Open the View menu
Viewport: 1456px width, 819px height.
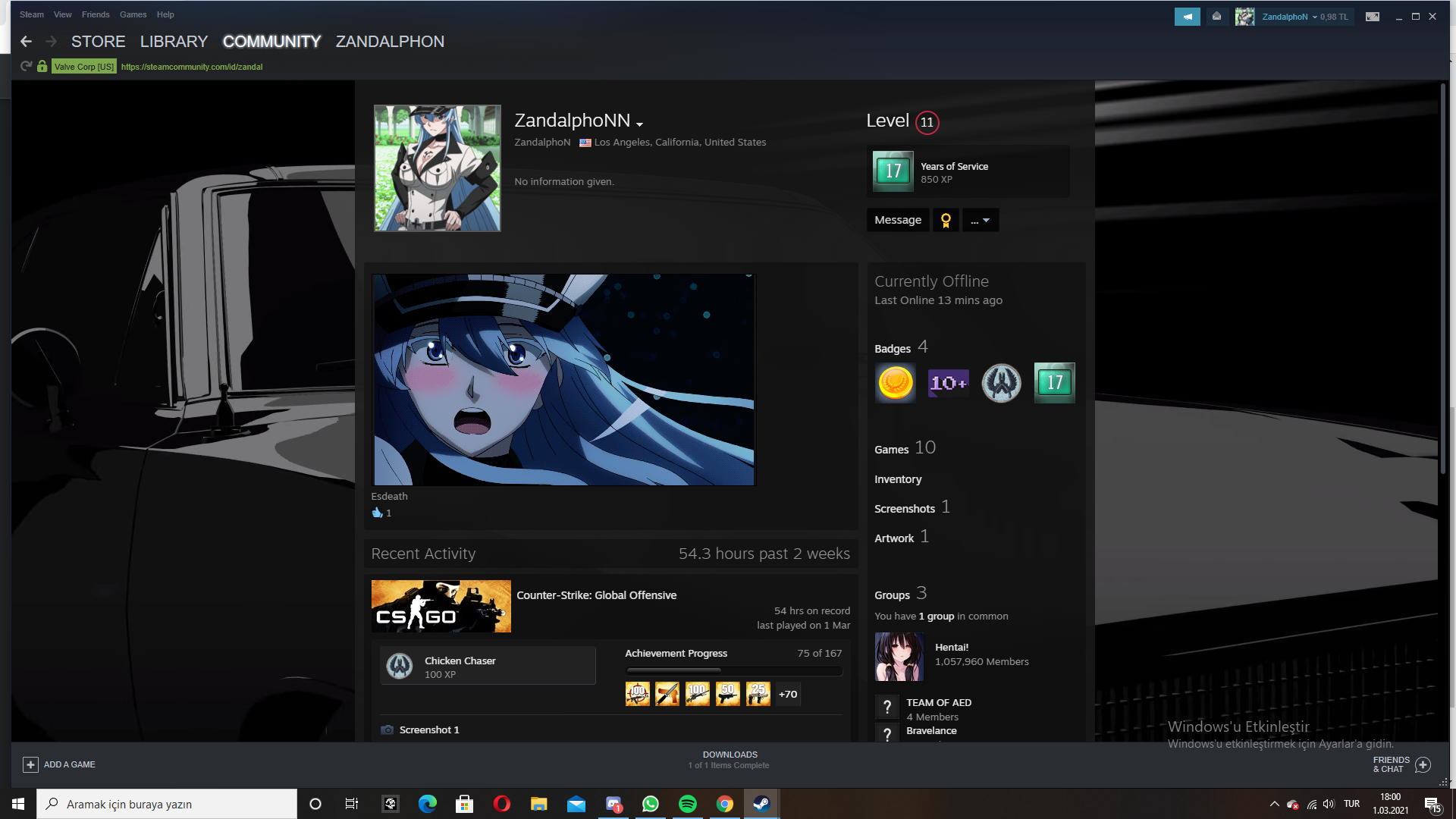click(63, 14)
